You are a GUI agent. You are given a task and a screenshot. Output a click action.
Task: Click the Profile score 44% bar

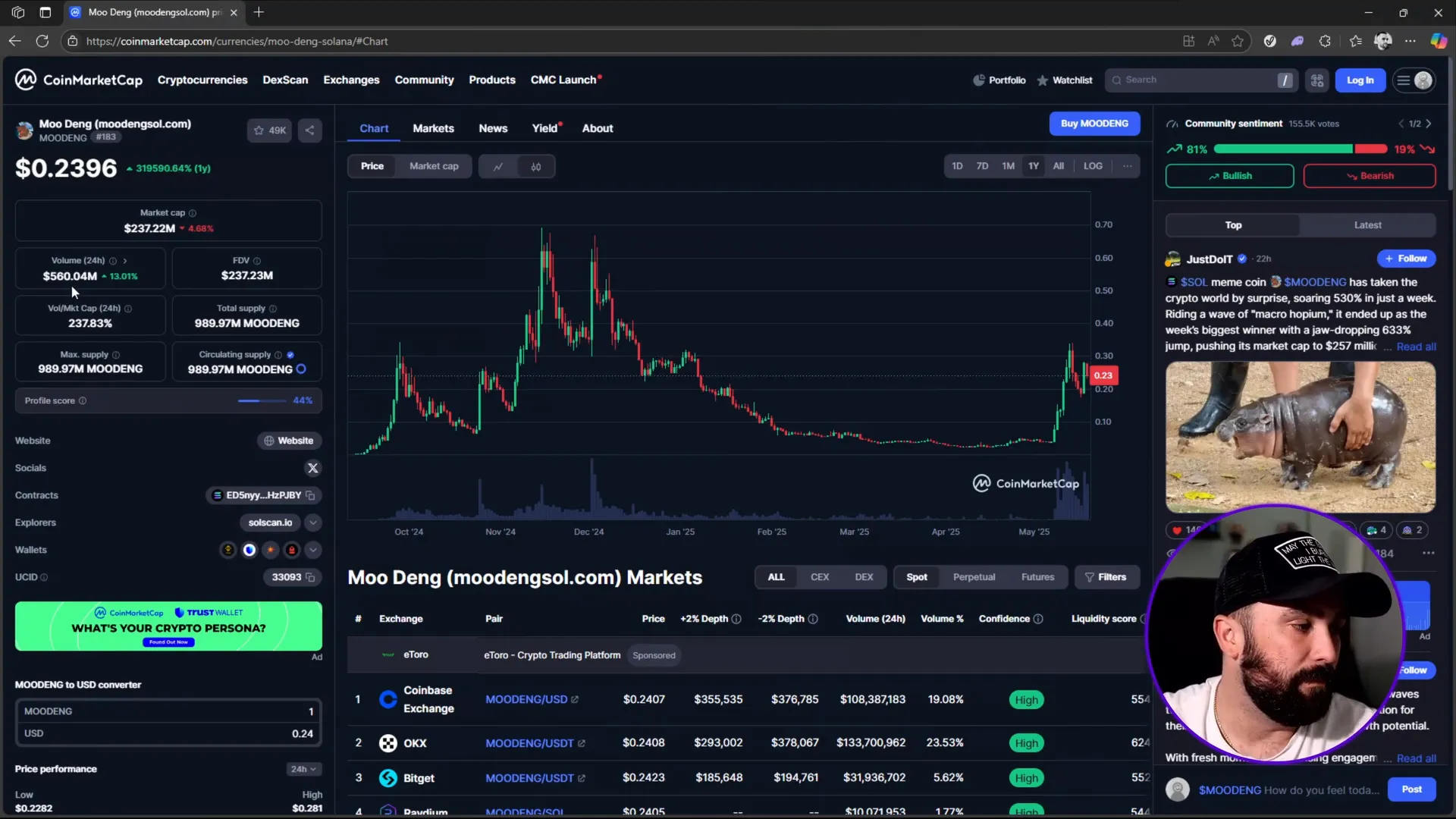[262, 400]
